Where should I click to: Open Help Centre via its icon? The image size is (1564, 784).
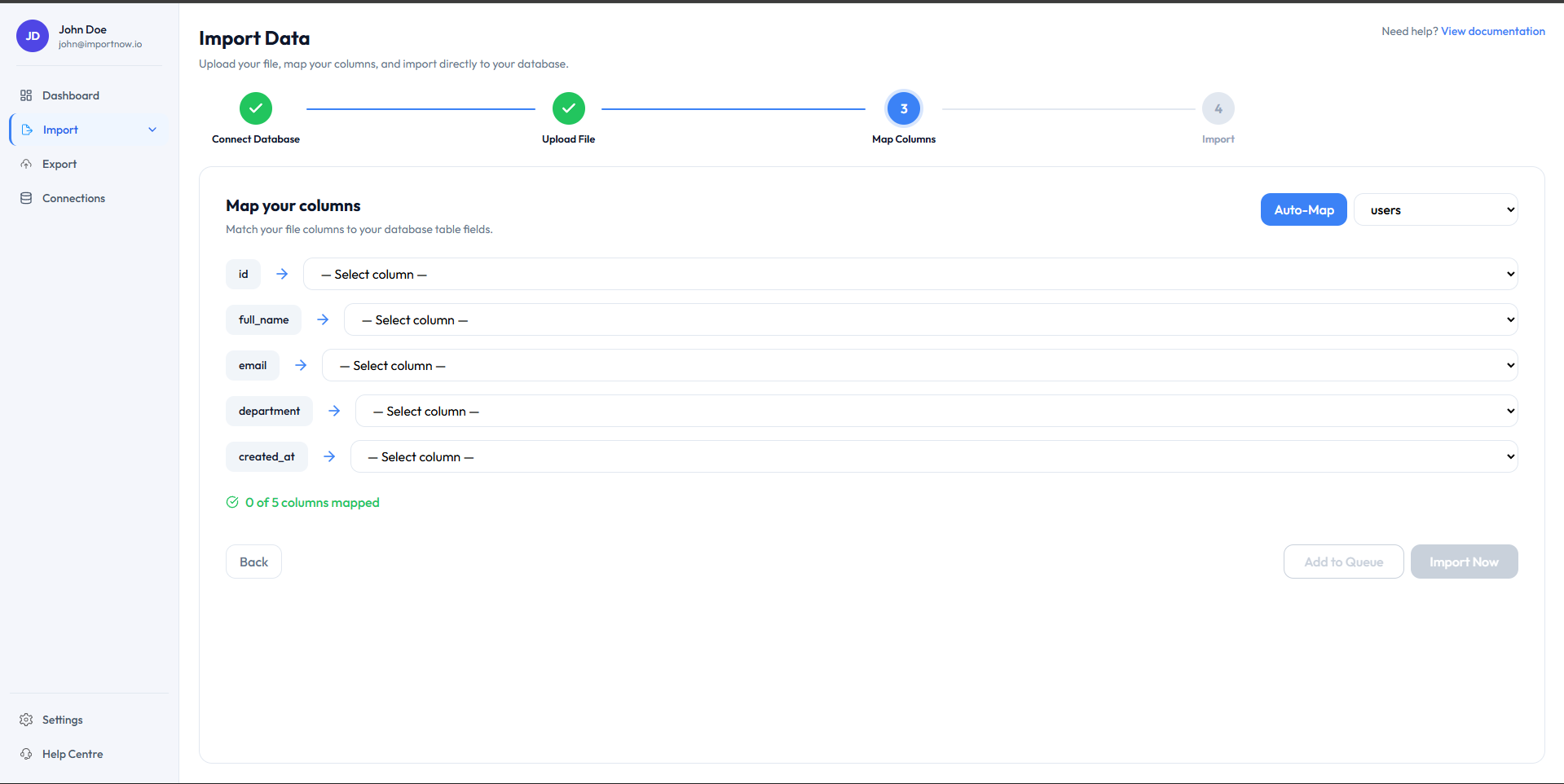[27, 754]
